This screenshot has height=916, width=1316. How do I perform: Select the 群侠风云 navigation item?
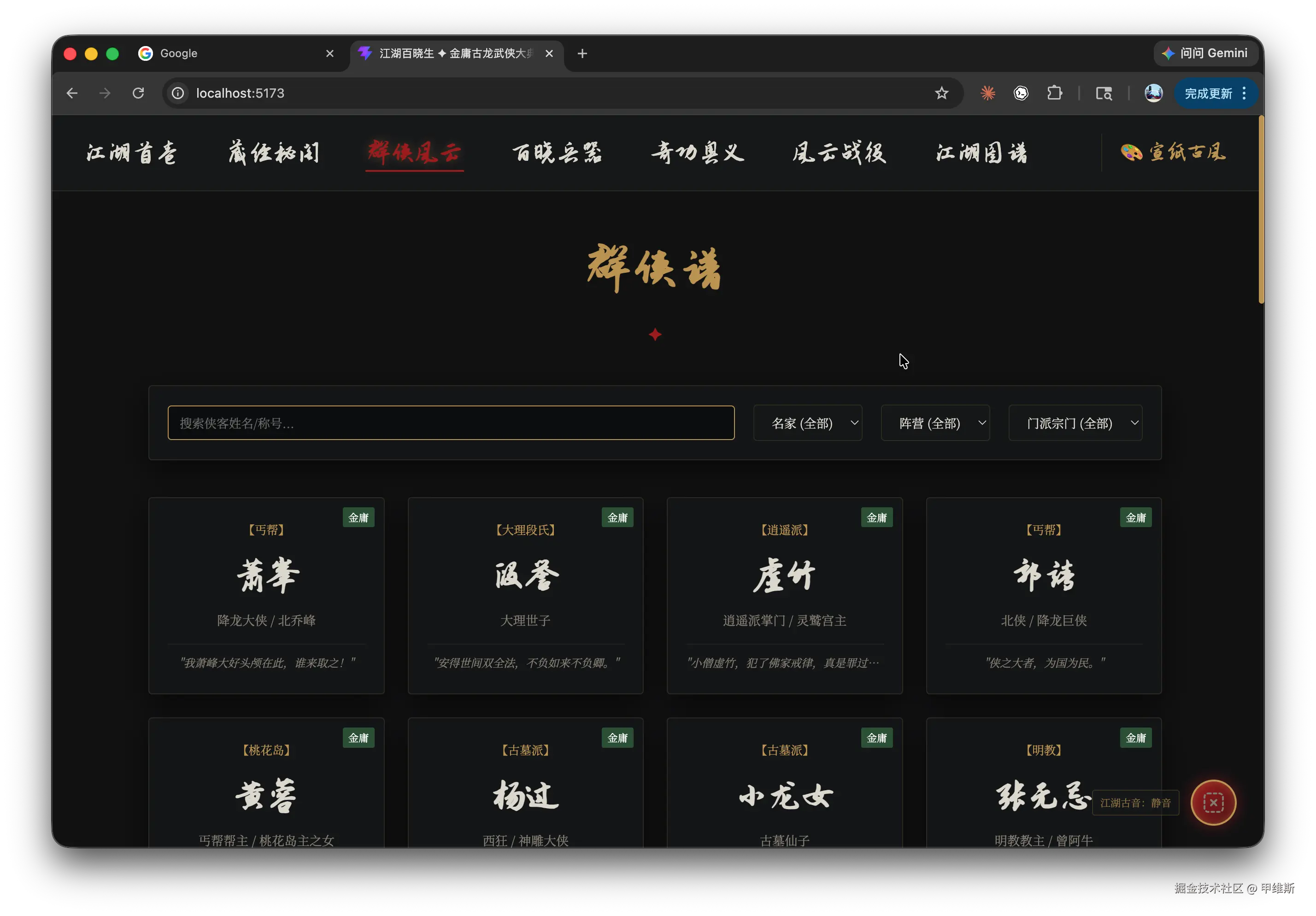point(414,153)
